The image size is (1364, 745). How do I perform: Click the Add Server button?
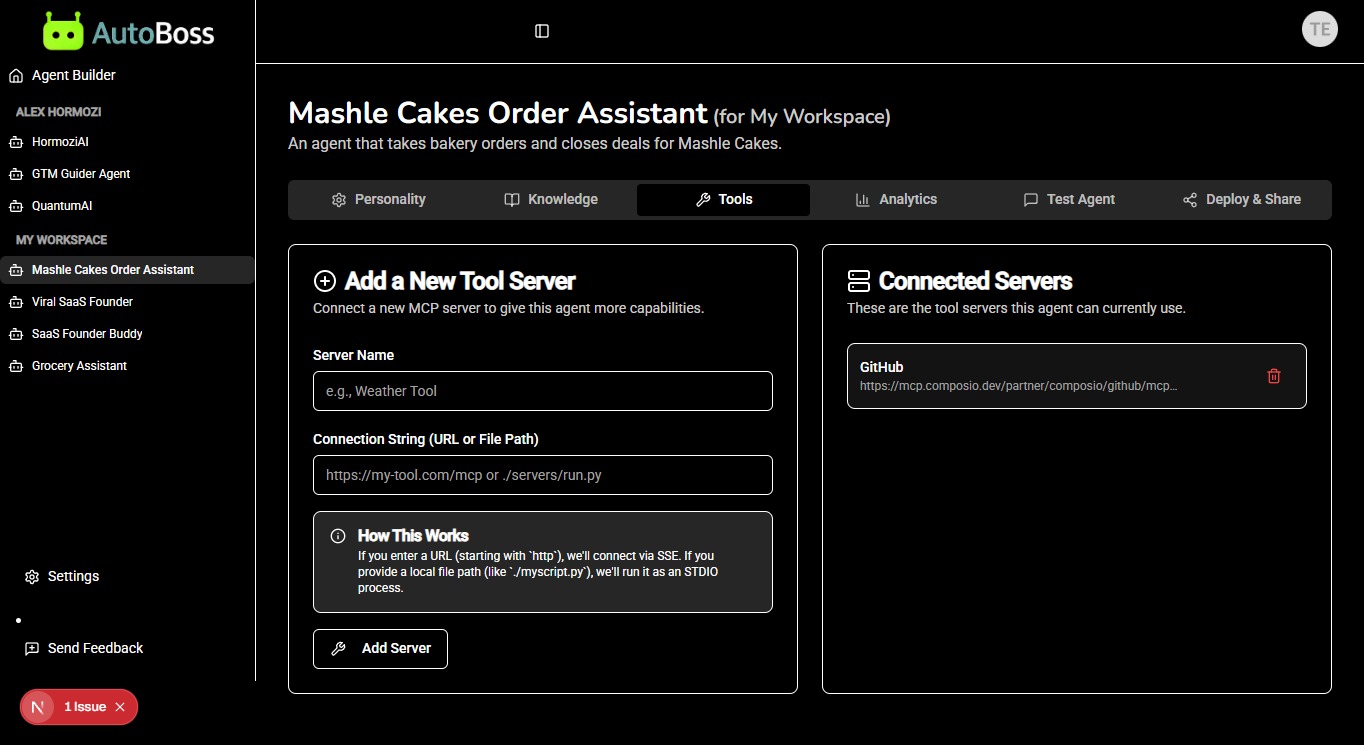380,648
